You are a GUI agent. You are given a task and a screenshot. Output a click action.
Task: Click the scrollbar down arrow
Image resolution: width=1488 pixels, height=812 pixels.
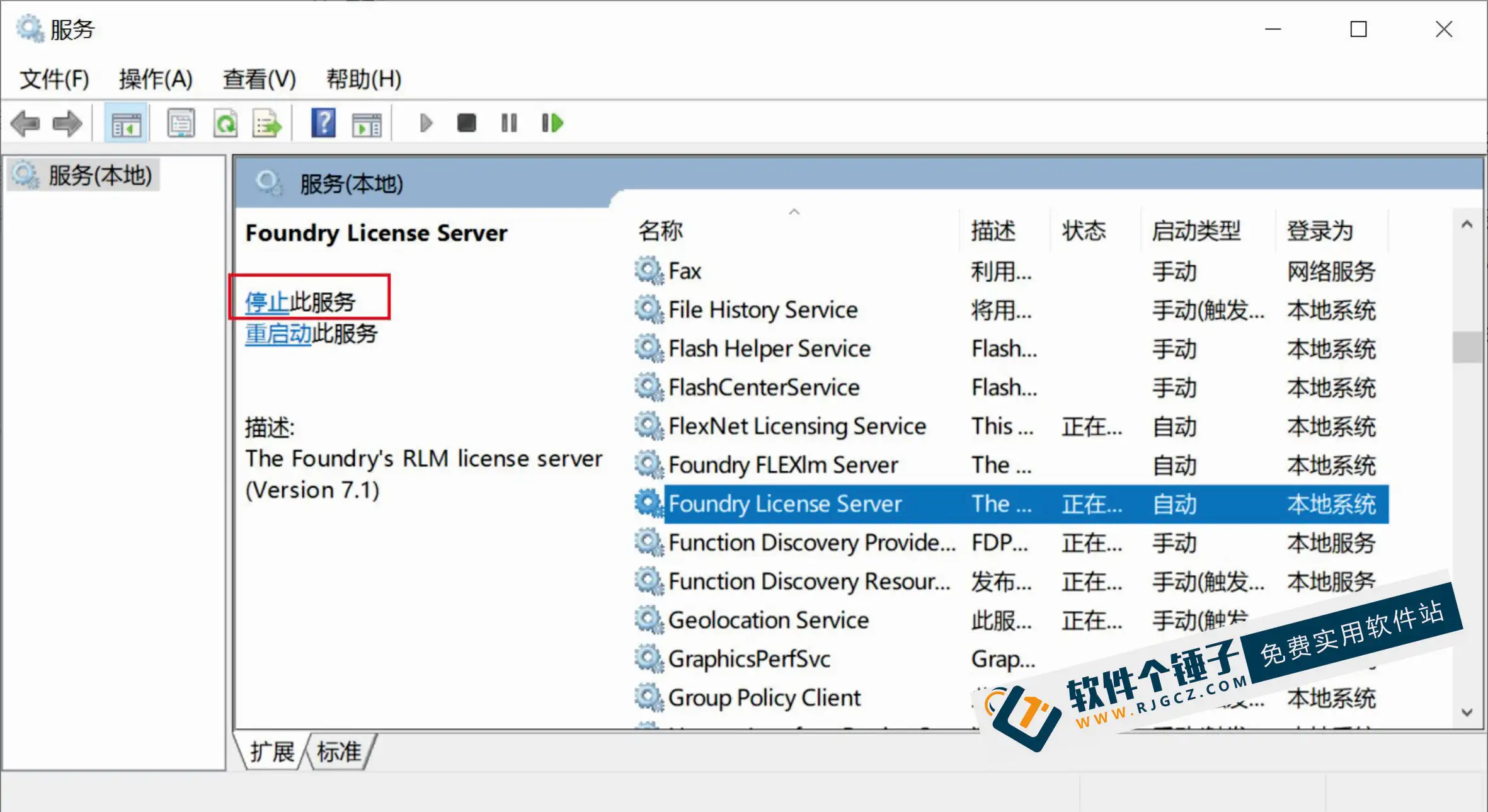point(1467,712)
